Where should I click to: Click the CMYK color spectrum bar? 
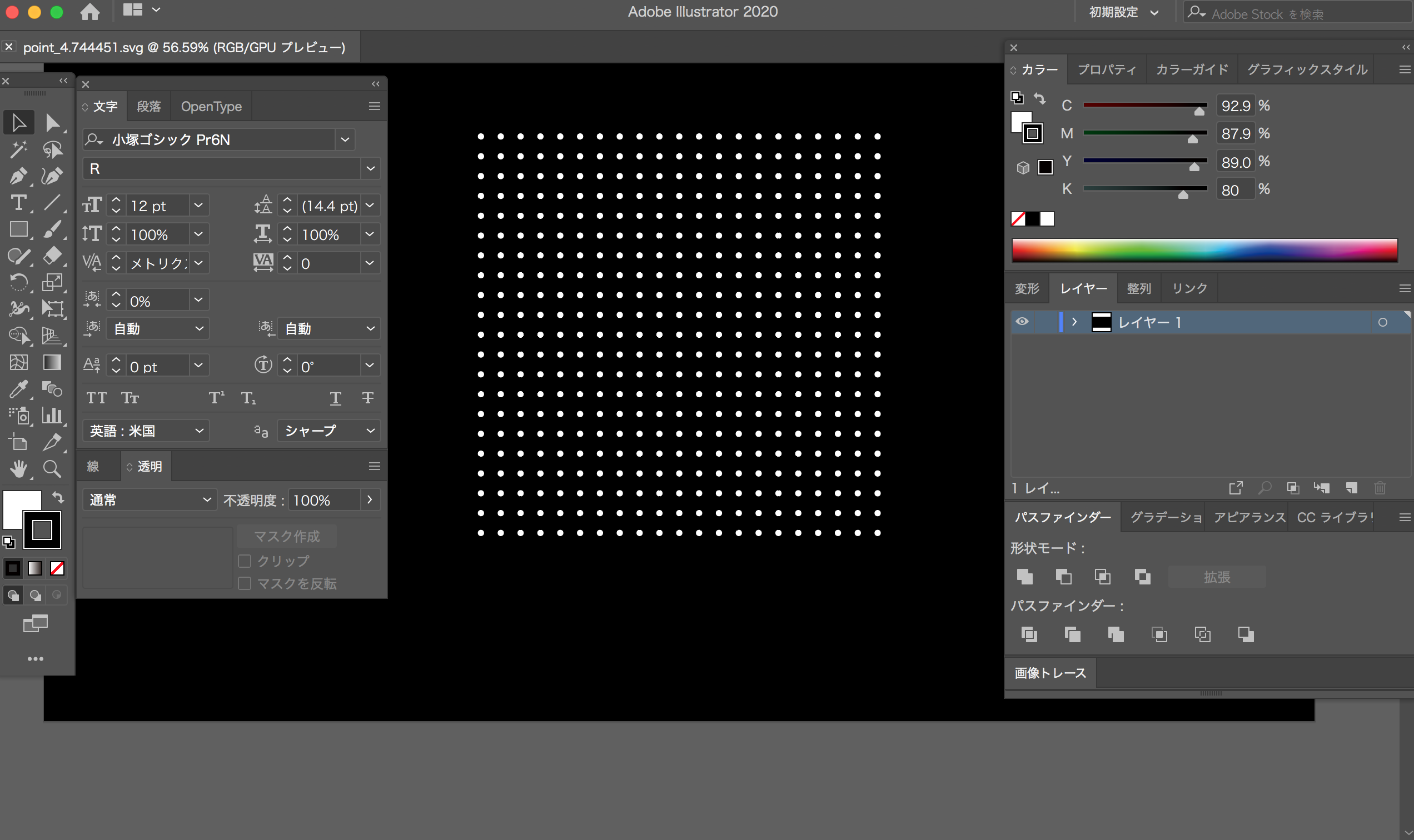coord(1204,250)
